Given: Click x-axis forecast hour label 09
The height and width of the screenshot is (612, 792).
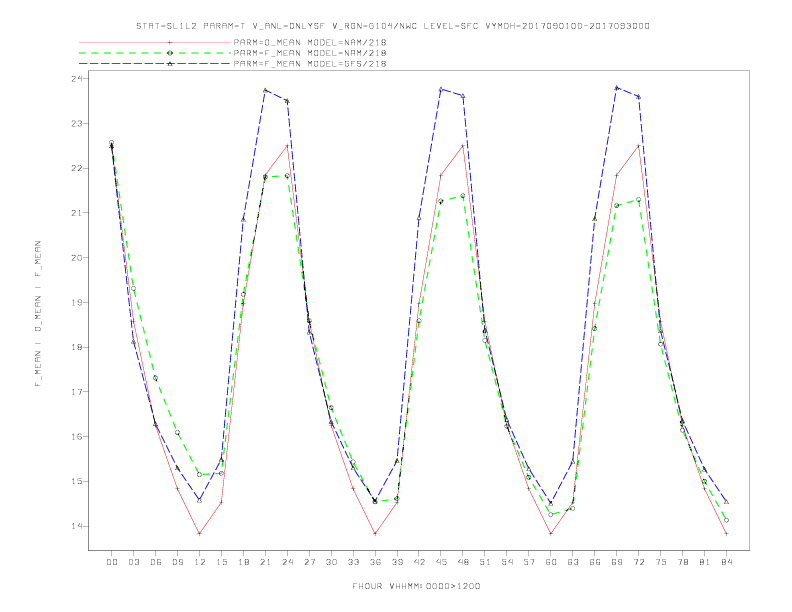Looking at the screenshot, I should (177, 562).
